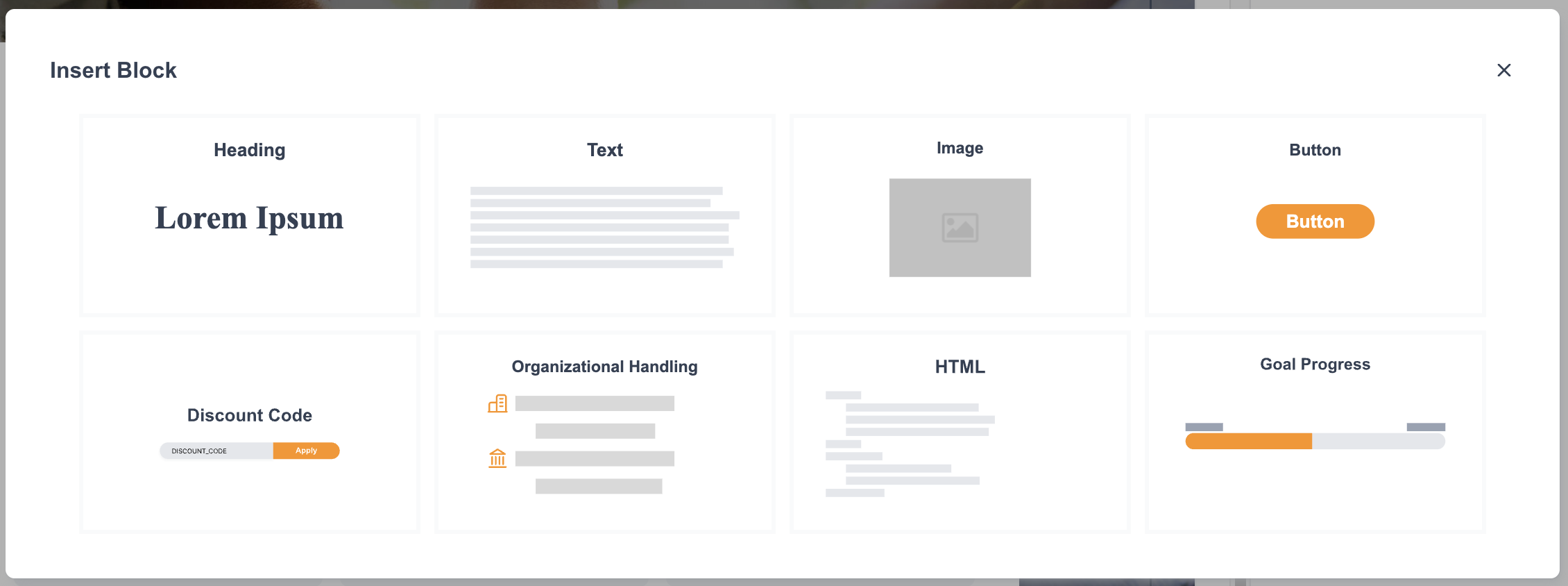Choose the Text block label
1568x586 pixels.
point(604,150)
